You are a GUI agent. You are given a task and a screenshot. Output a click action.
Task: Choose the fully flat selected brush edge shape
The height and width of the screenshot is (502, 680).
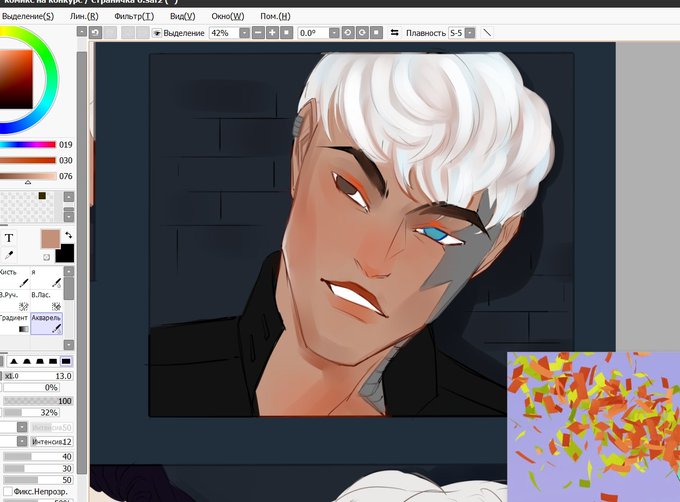tap(66, 361)
